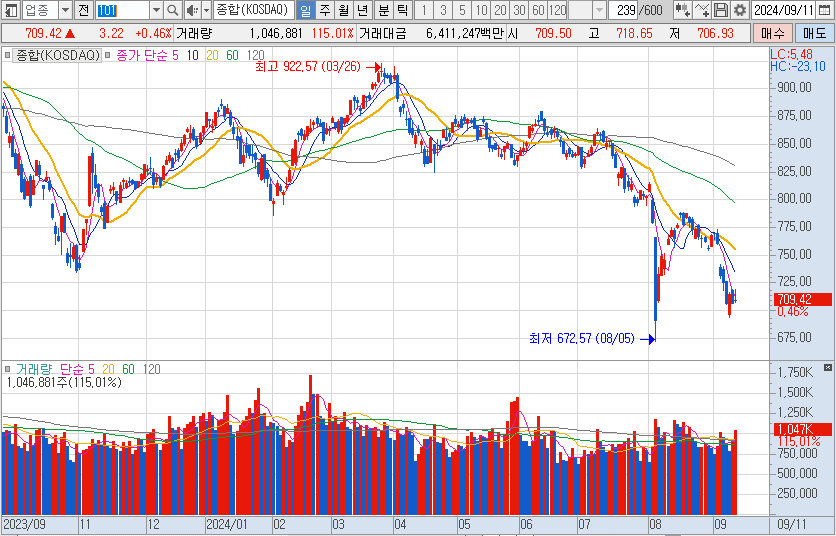The height and width of the screenshot is (536, 836).
Task: Switch chart to minute 분 period
Action: (x=383, y=10)
